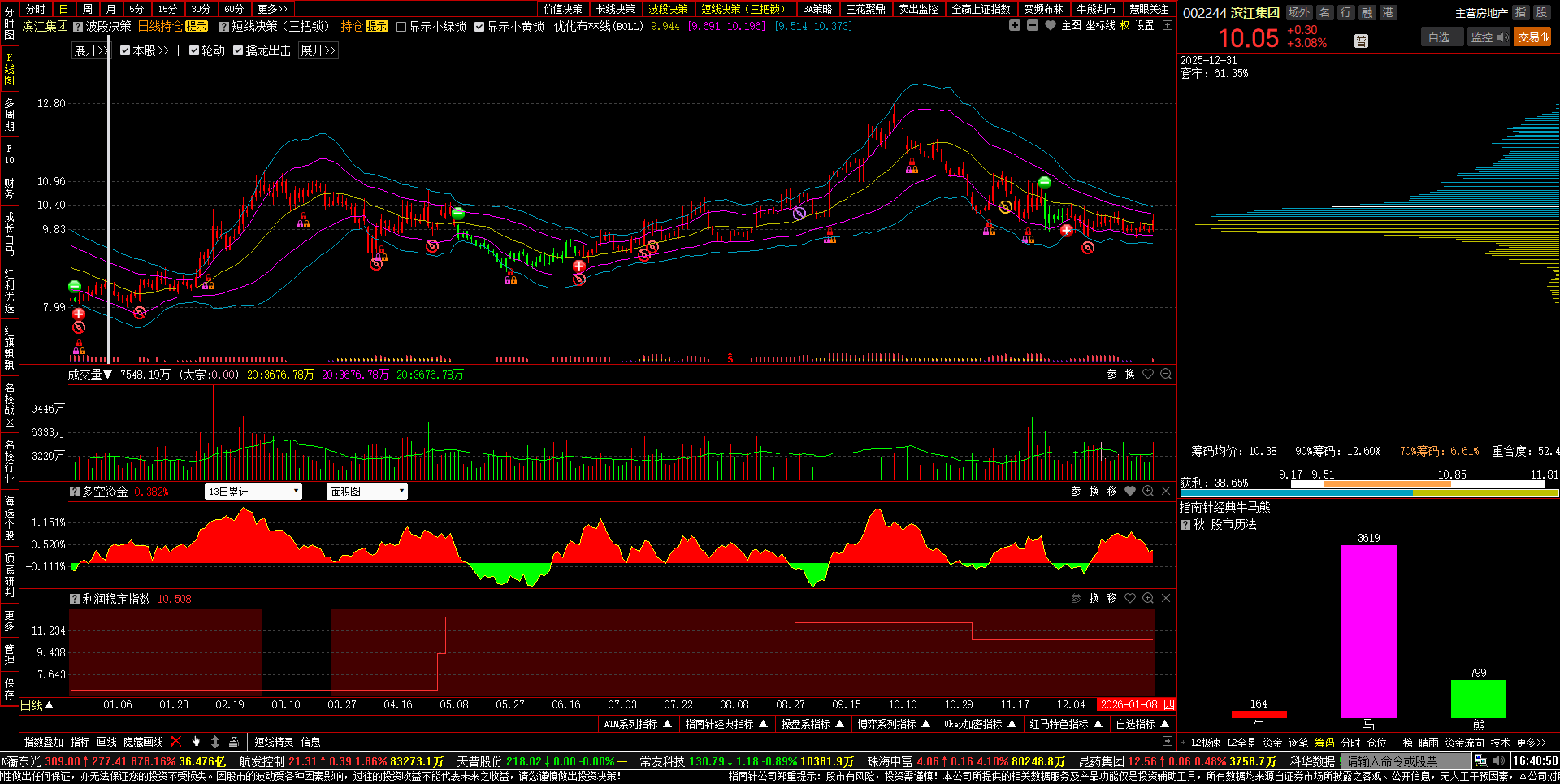Click the minus icon above the main chart
Image resolution: width=1560 pixels, height=784 pixels.
tap(1033, 26)
